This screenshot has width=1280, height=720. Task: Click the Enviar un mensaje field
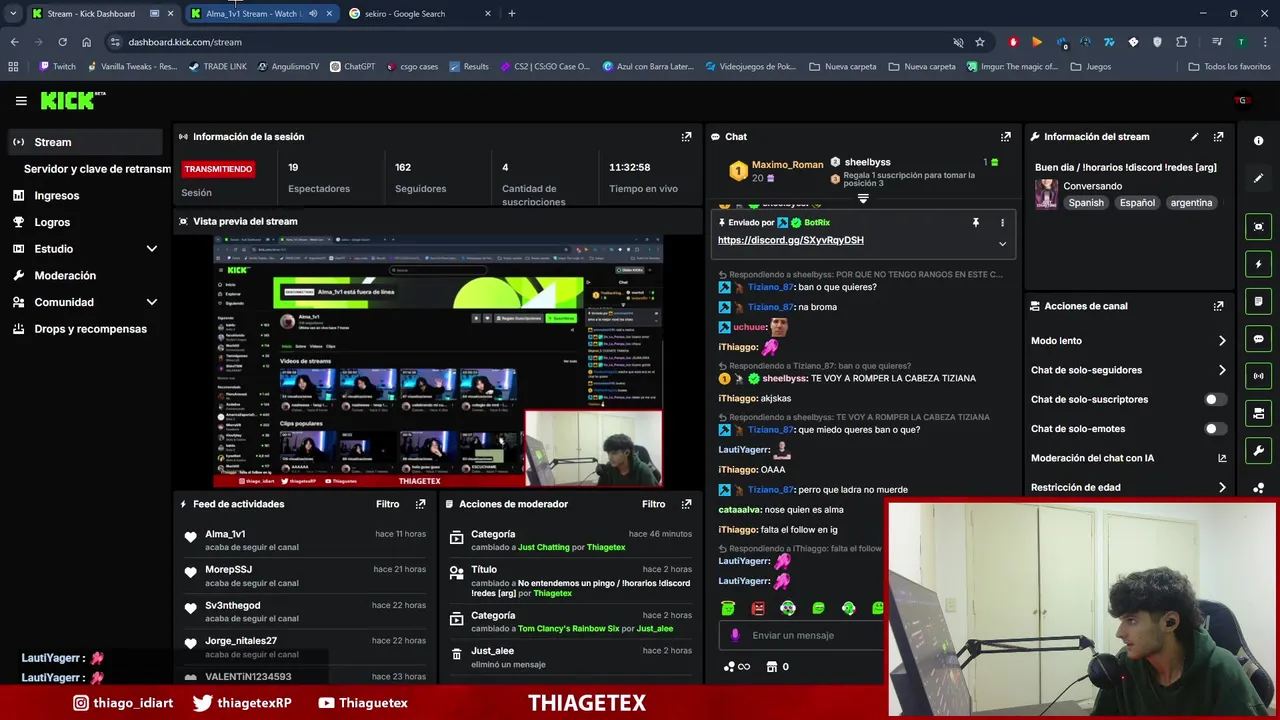(800, 635)
